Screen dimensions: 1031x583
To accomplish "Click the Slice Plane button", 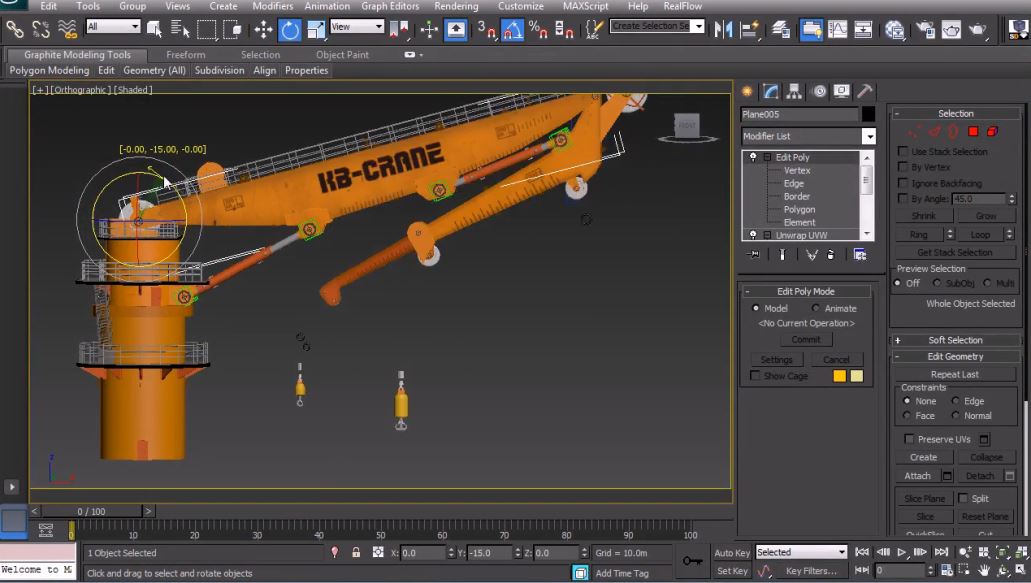I will (x=924, y=498).
